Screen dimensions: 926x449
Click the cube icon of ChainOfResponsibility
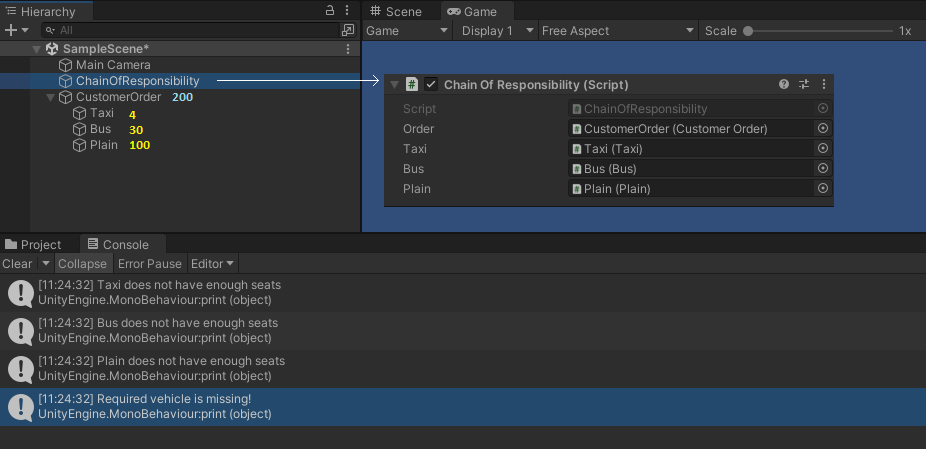(66, 81)
